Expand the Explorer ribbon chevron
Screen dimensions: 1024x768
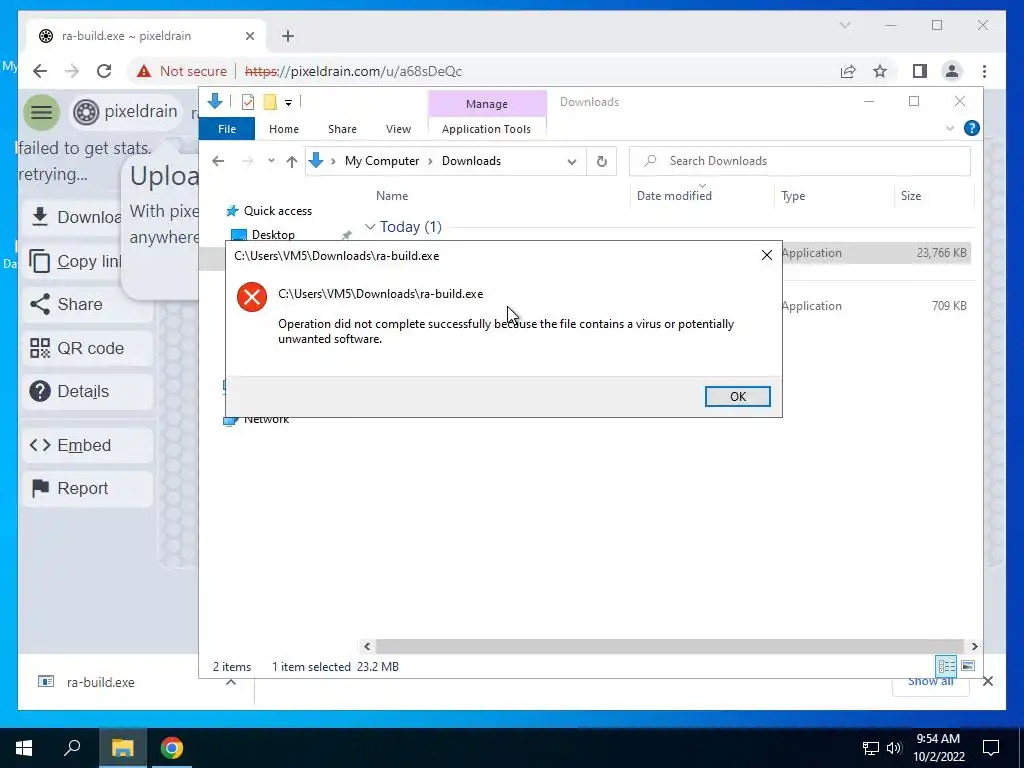pyautogui.click(x=950, y=129)
